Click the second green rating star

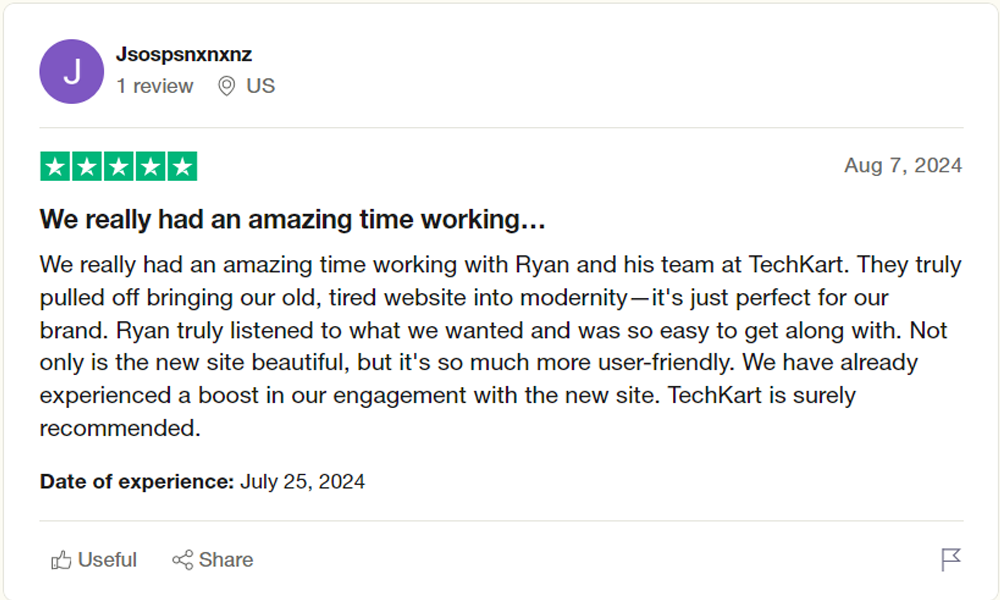[87, 167]
